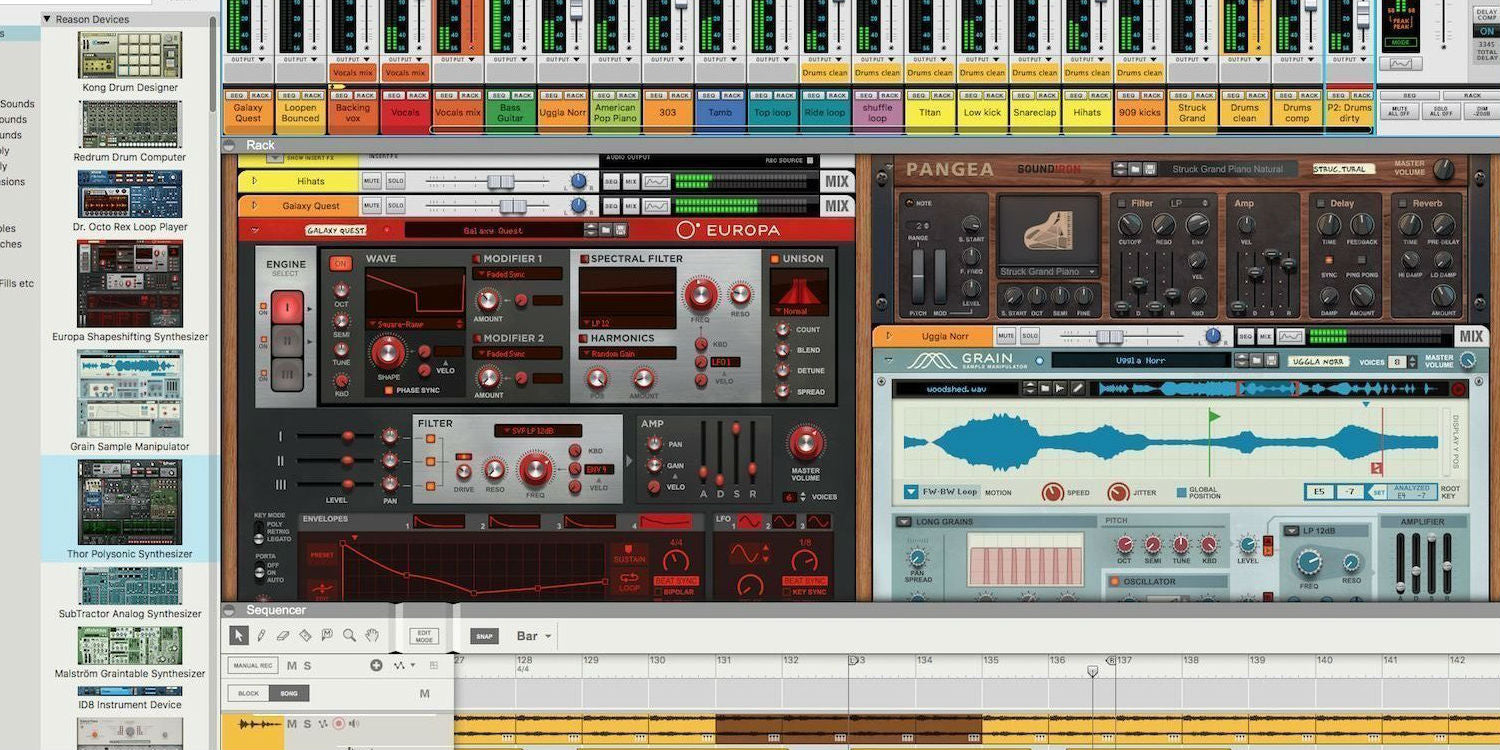Click the Edit Mode button in Sequencer
The image size is (1500, 750).
click(x=424, y=636)
